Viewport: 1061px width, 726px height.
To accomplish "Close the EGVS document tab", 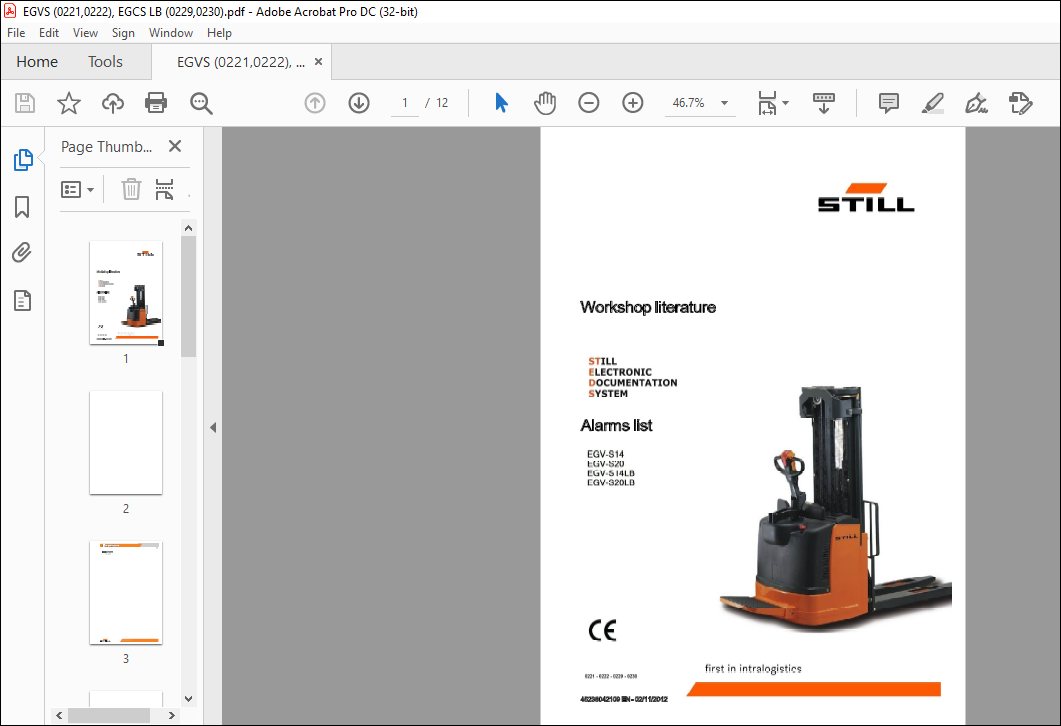I will click(319, 62).
